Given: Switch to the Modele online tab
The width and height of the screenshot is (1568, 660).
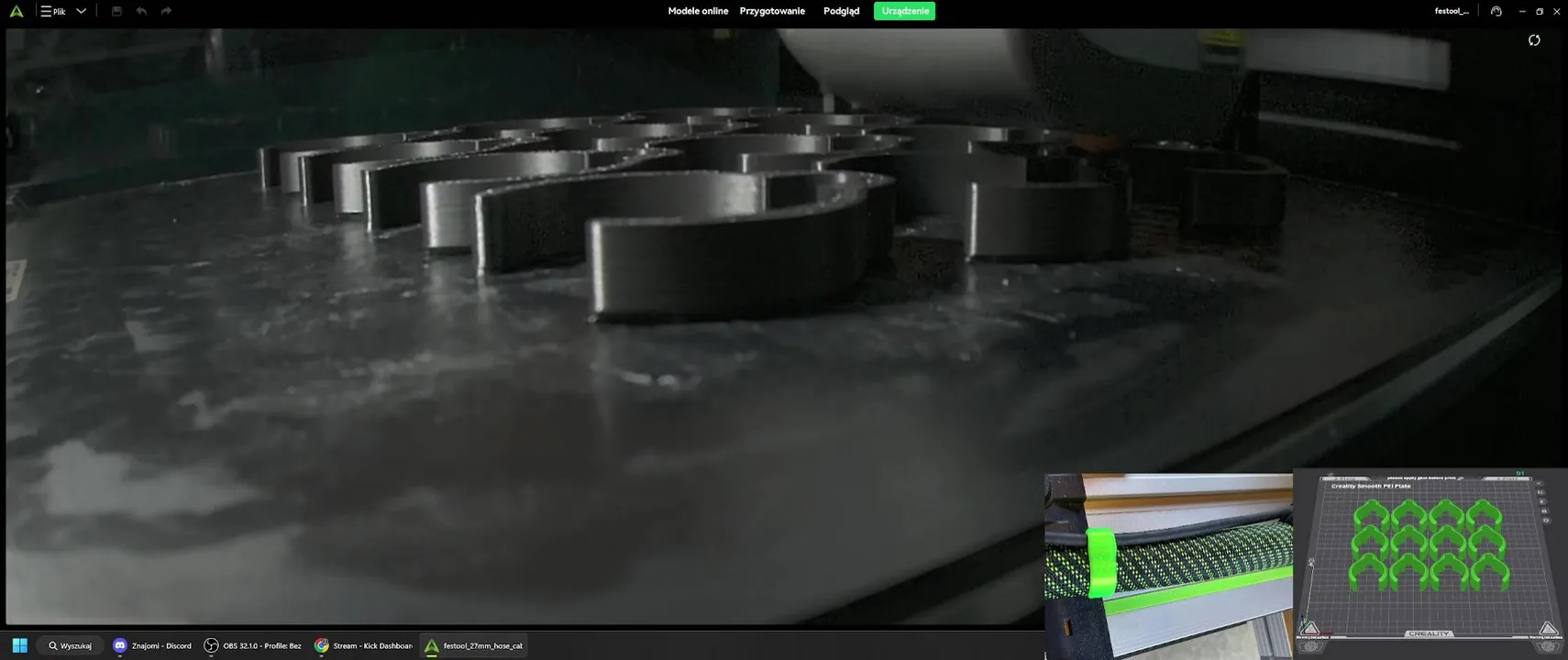Looking at the screenshot, I should coord(698,11).
